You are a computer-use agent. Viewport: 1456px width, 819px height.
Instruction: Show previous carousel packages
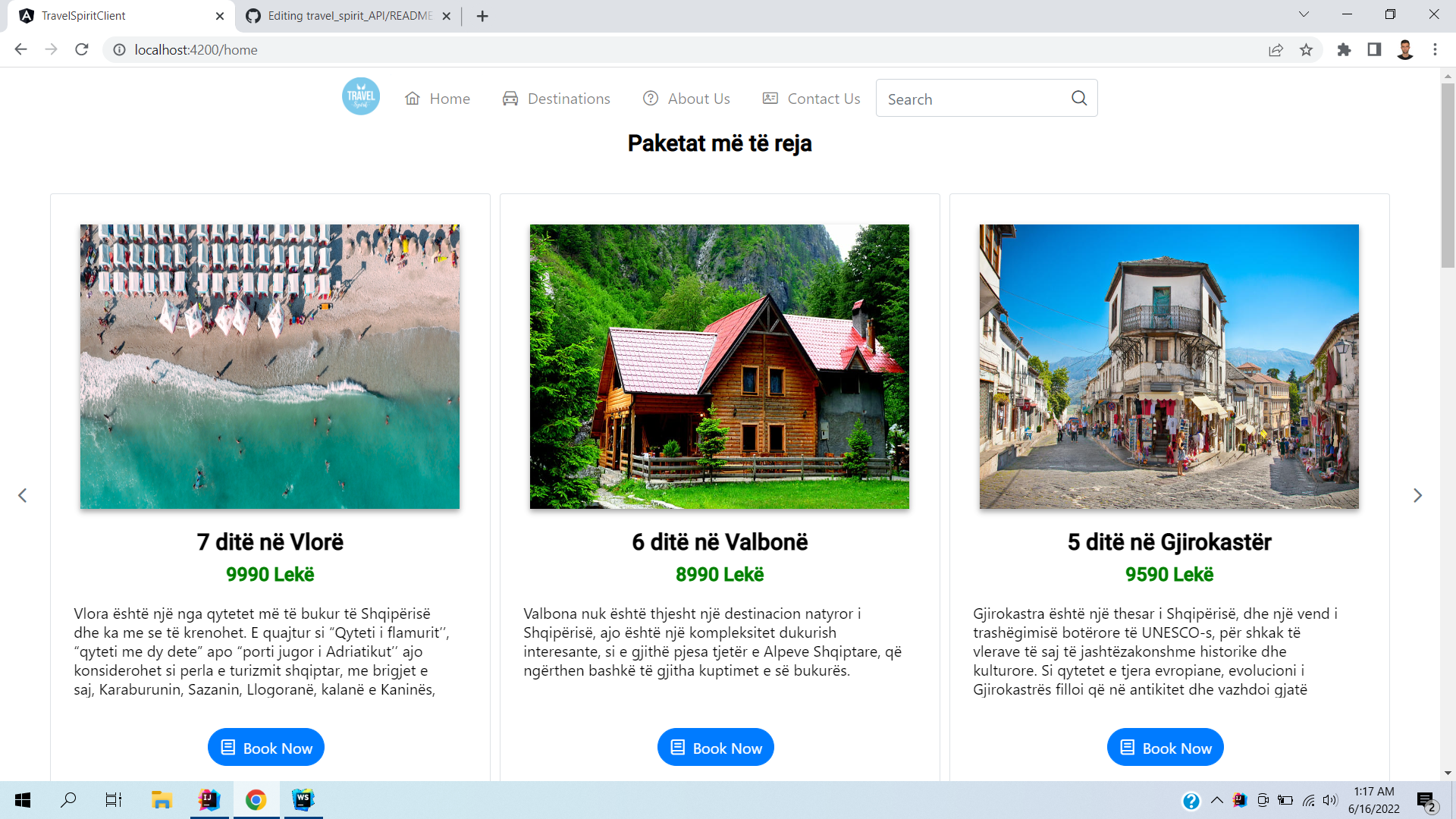point(23,495)
